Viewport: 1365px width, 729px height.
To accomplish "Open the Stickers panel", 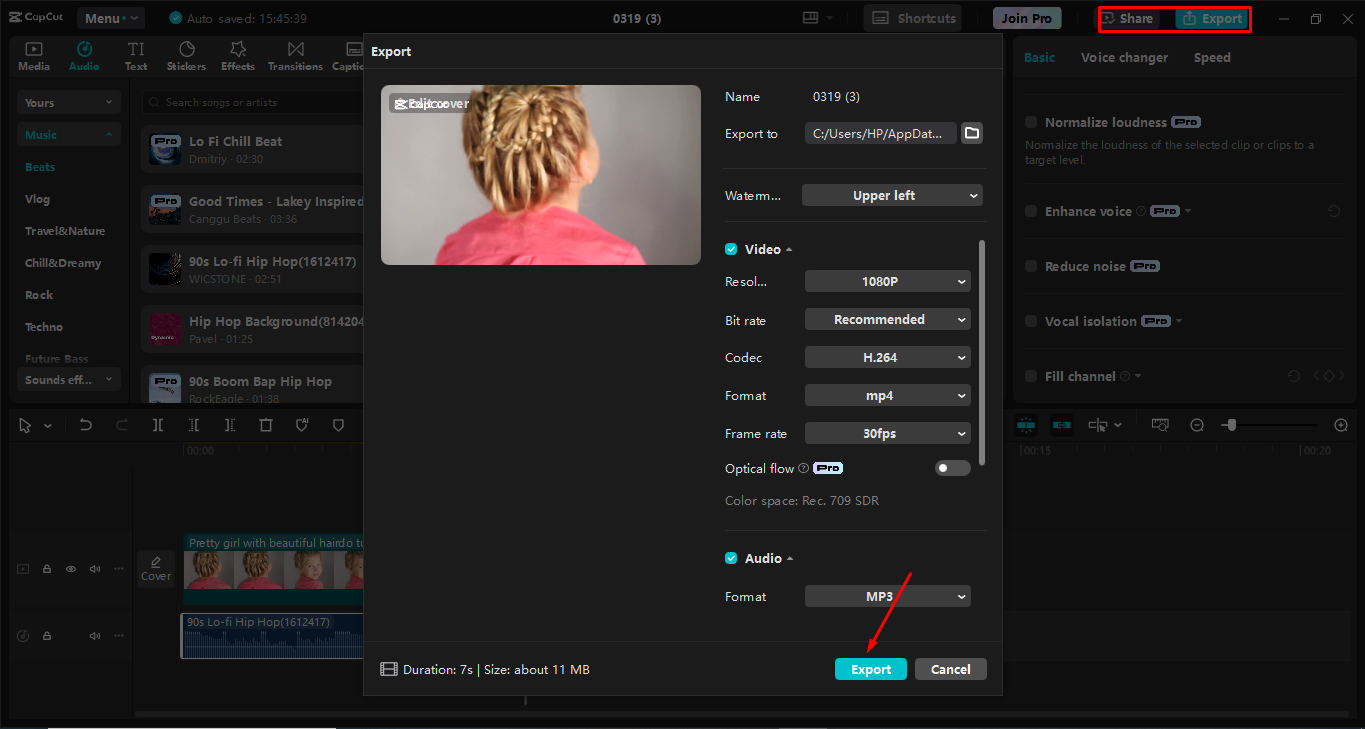I will 186,55.
